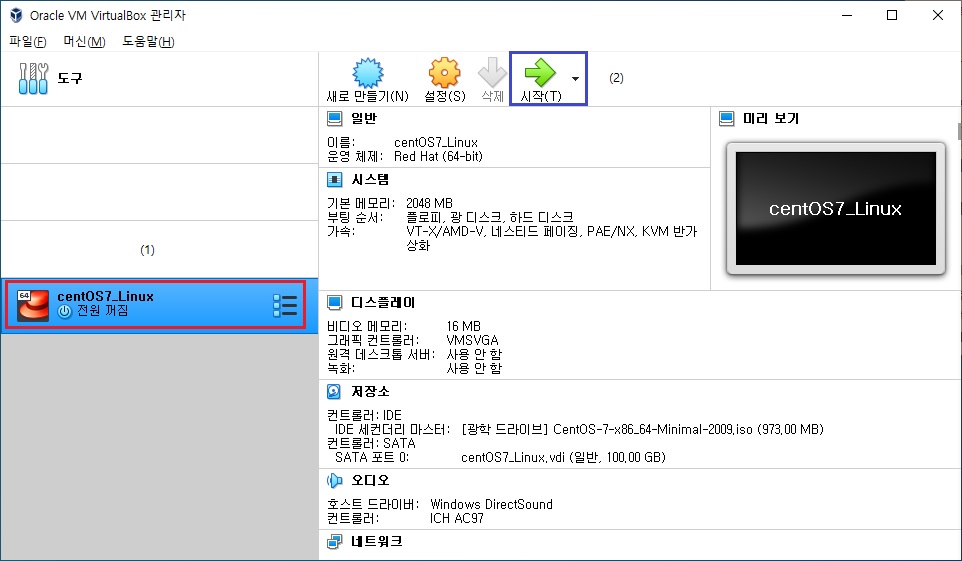Click the System (시스템) chip icon
Image resolution: width=962 pixels, height=561 pixels.
(334, 180)
